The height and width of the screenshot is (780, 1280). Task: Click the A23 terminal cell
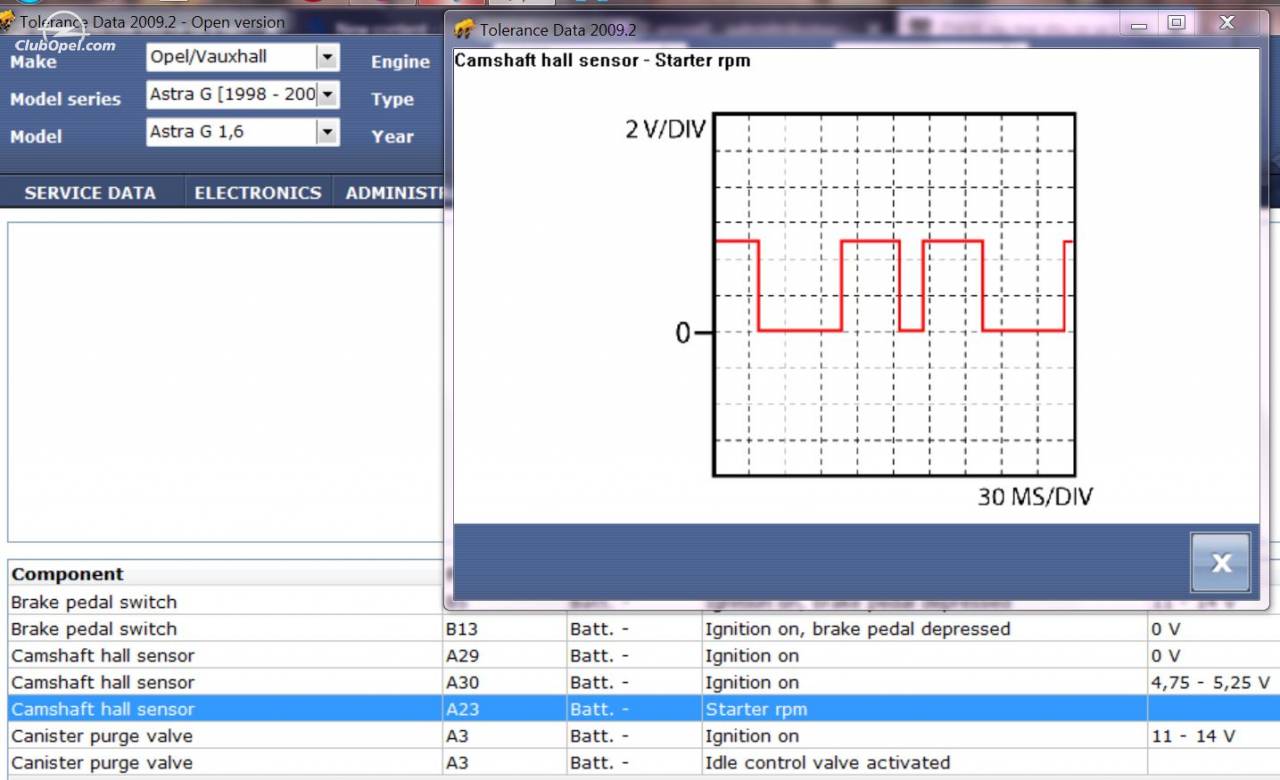(504, 709)
